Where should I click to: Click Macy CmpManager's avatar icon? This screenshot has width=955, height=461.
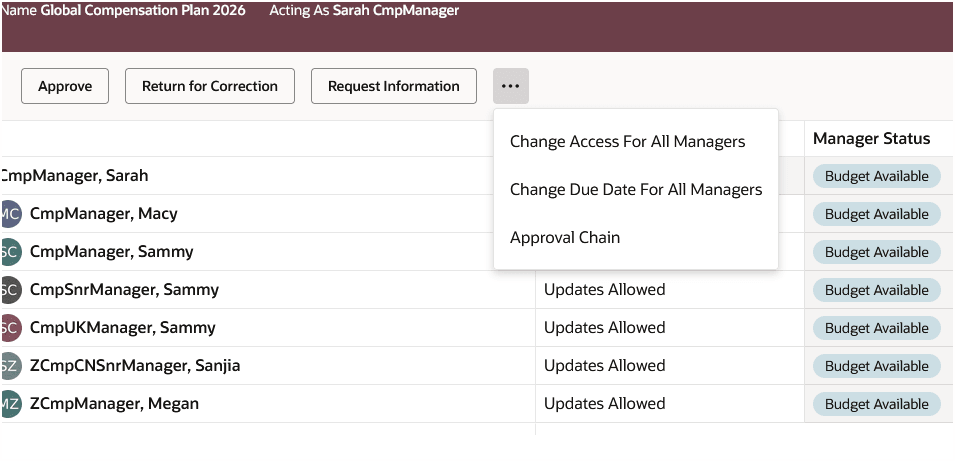point(10,214)
